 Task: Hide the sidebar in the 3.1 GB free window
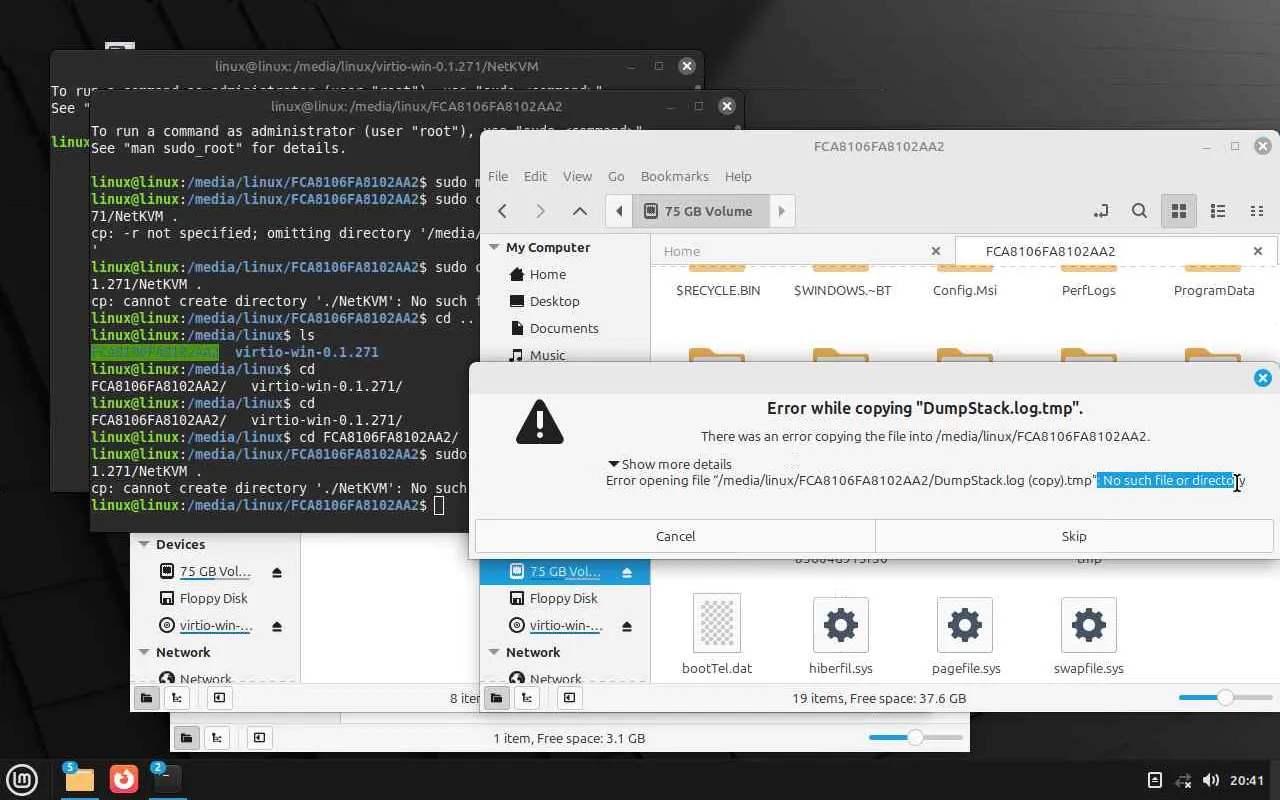click(259, 738)
